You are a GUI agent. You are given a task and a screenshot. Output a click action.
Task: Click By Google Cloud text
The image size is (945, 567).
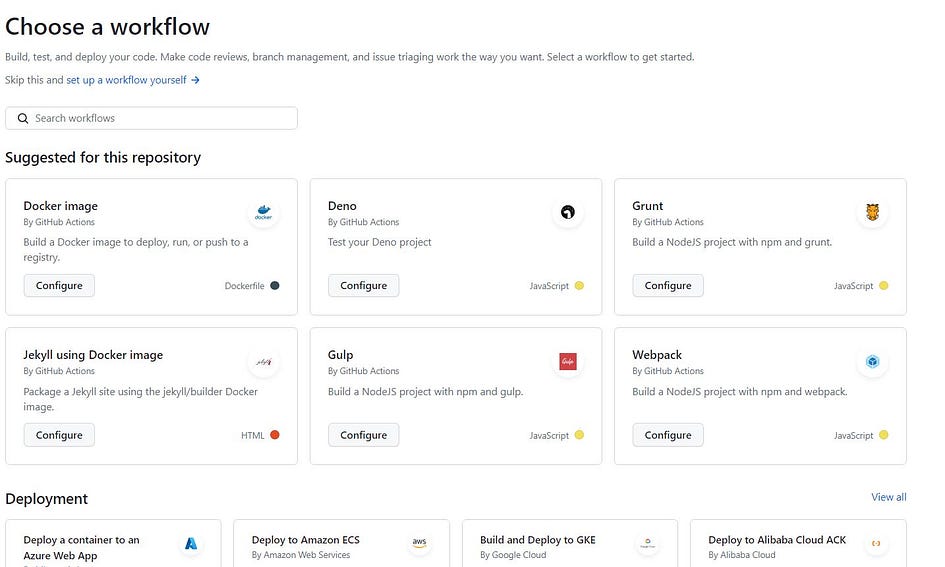(513, 555)
